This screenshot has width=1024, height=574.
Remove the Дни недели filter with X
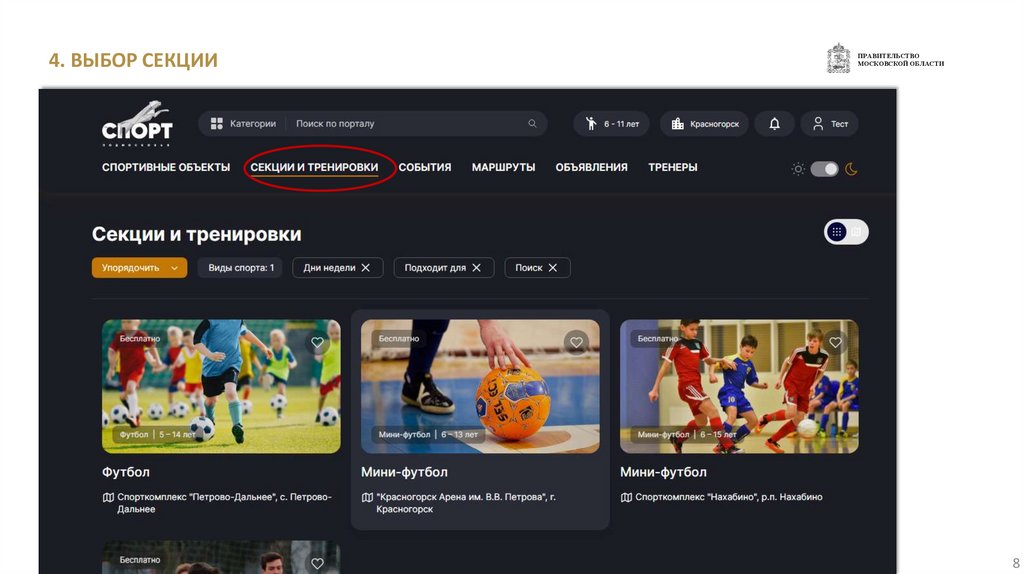tap(366, 268)
